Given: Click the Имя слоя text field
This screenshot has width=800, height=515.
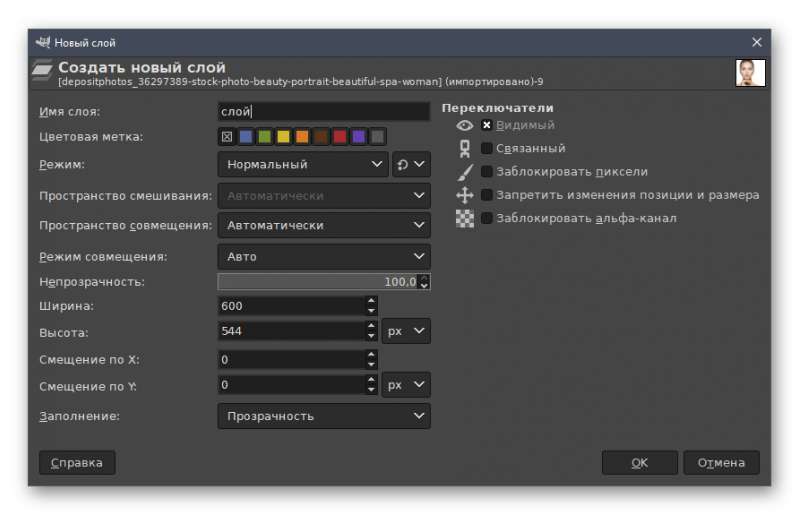Looking at the screenshot, I should [324, 112].
